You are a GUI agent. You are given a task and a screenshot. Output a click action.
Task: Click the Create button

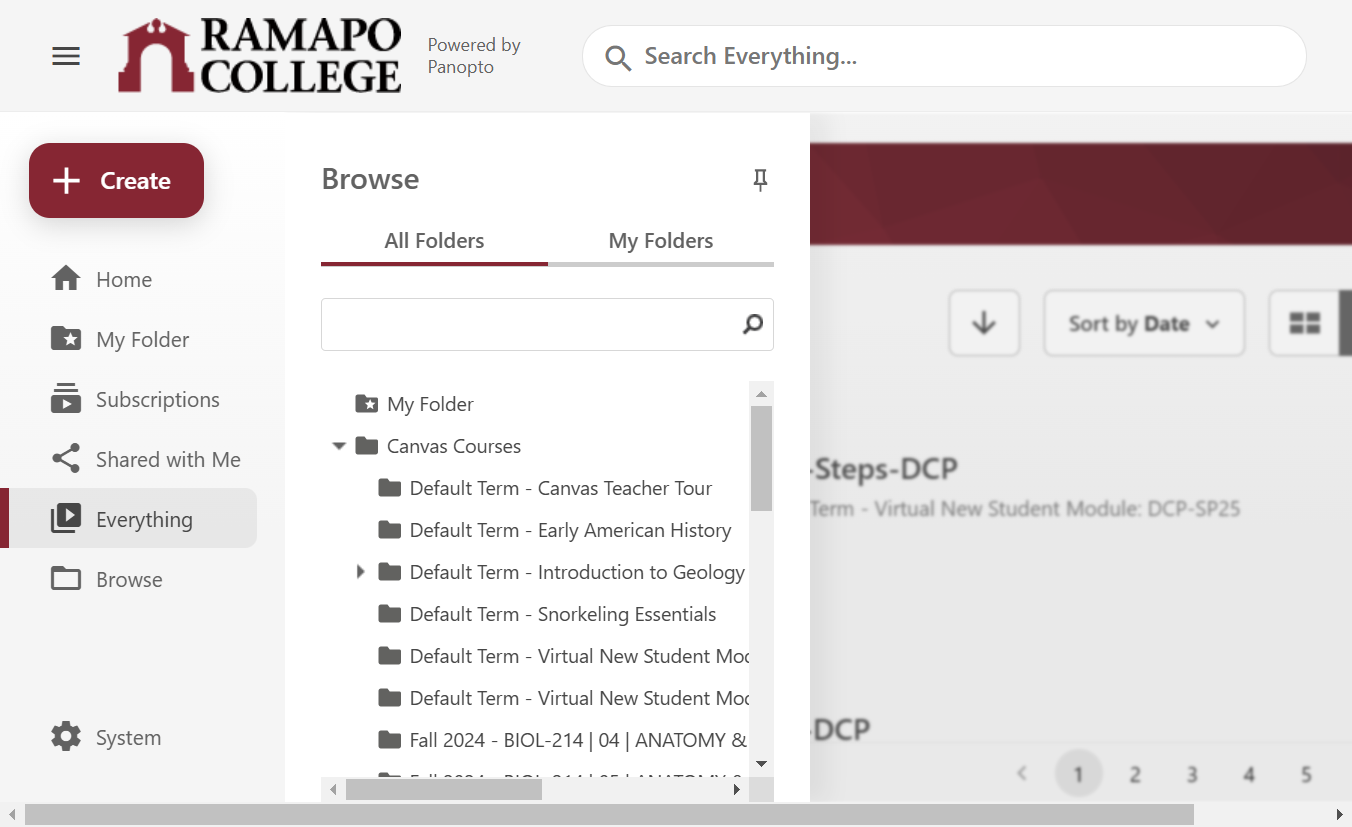(116, 180)
